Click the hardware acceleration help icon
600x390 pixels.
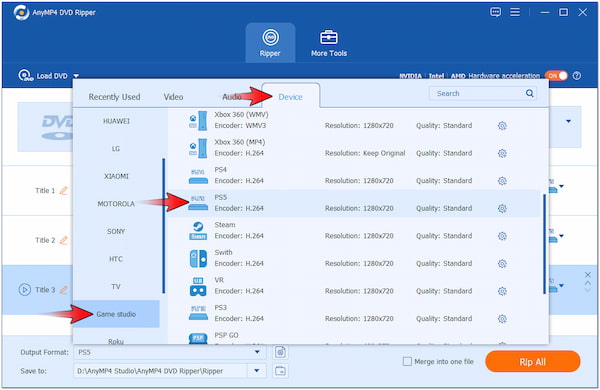pyautogui.click(x=577, y=76)
